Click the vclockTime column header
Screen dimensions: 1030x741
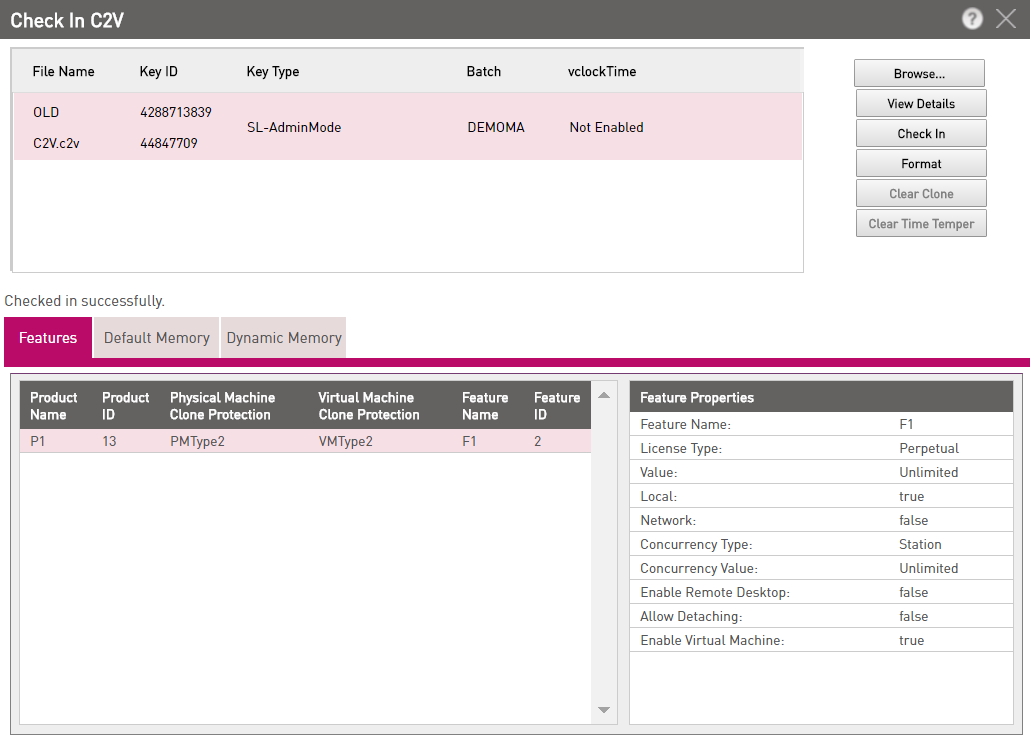[x=602, y=72]
